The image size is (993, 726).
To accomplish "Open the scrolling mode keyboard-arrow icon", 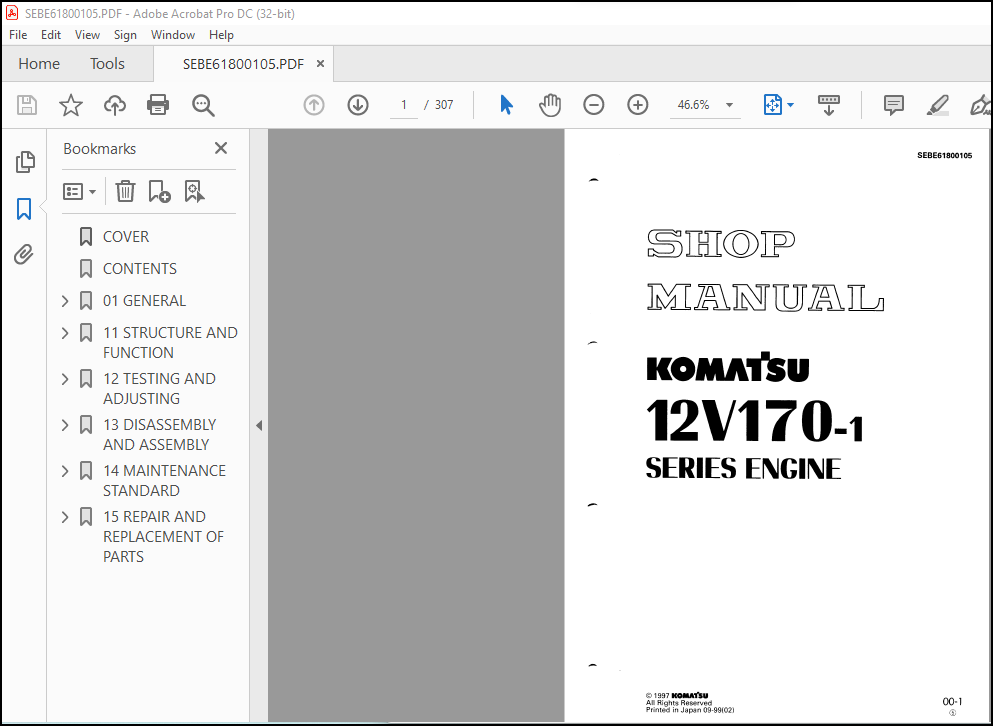I will tap(828, 105).
